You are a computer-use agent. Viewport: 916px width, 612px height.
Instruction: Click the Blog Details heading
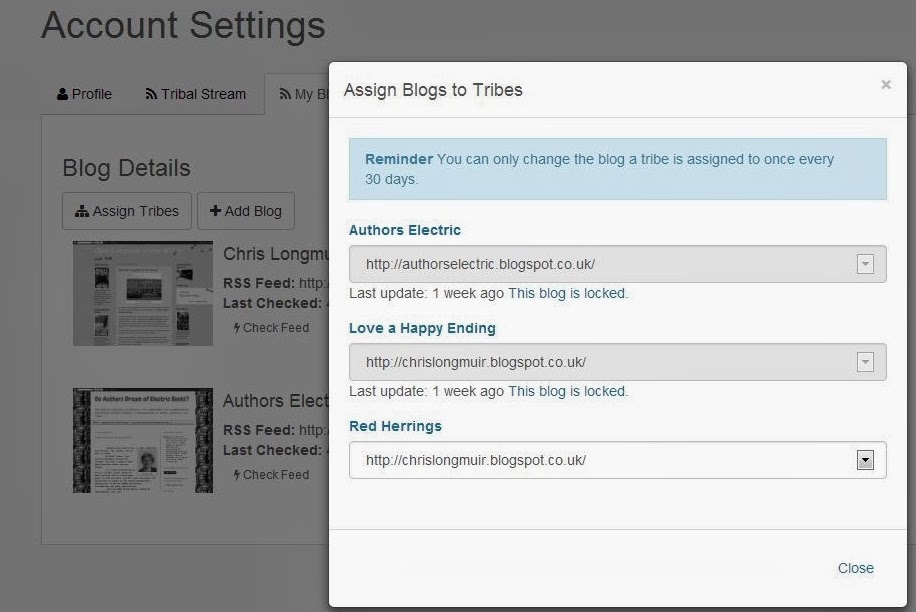[x=126, y=168]
